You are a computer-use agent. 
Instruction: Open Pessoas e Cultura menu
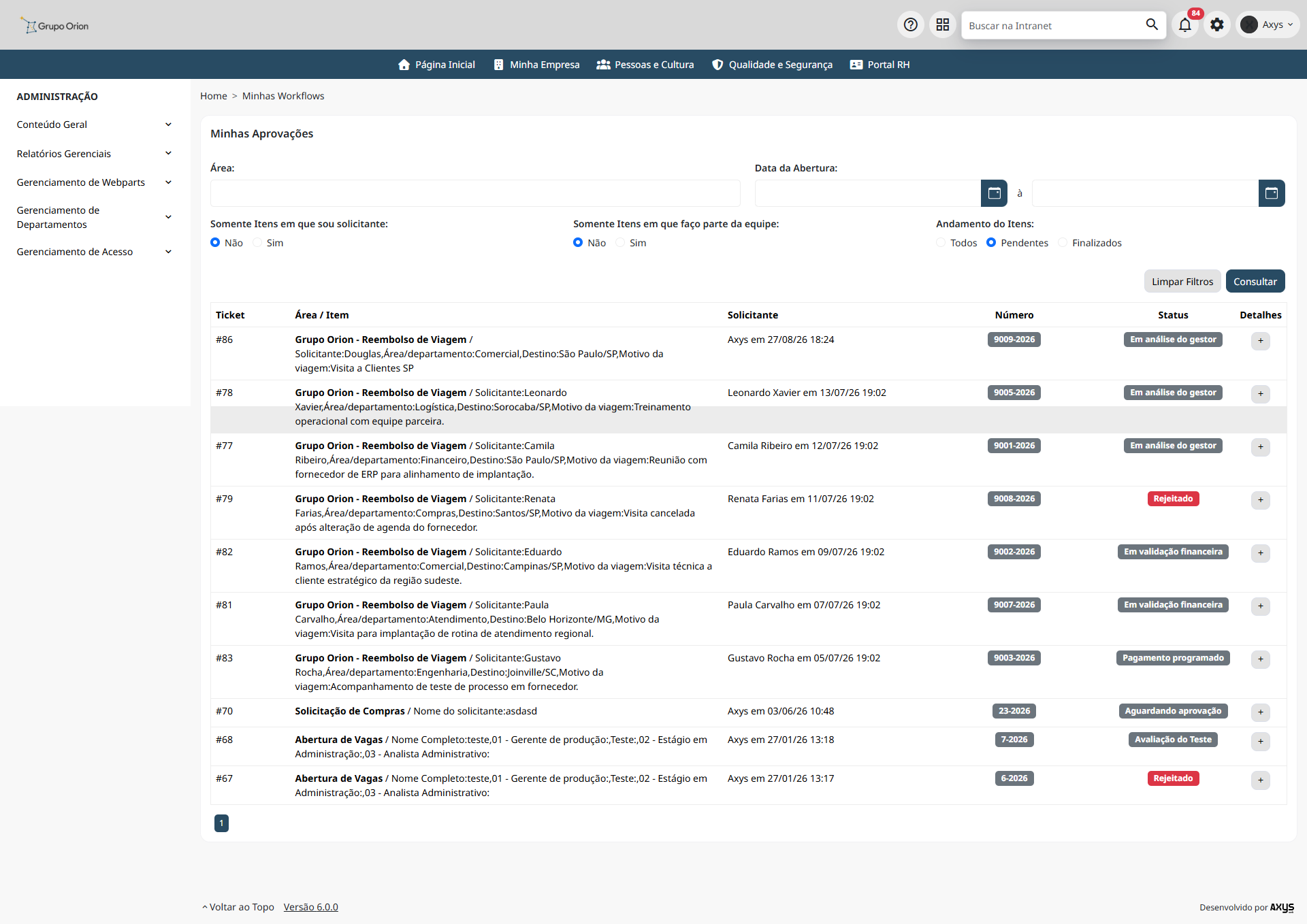[x=645, y=65]
